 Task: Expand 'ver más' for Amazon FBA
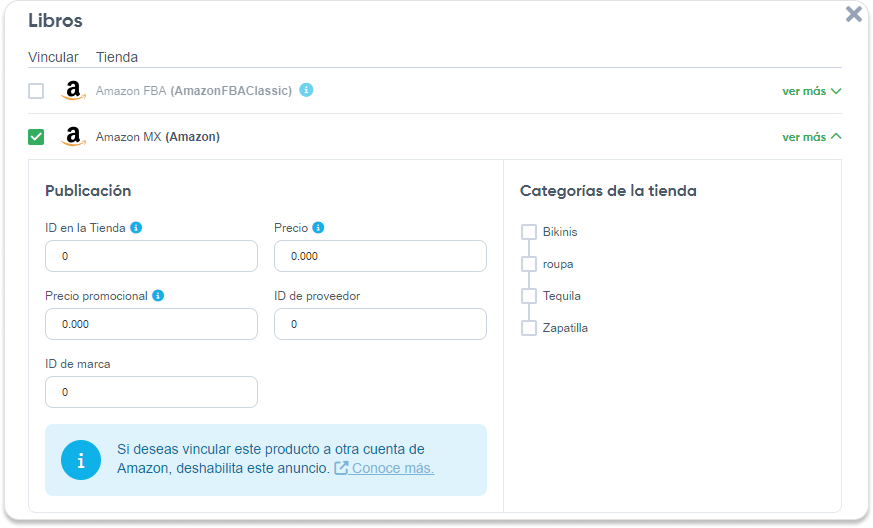(x=811, y=91)
